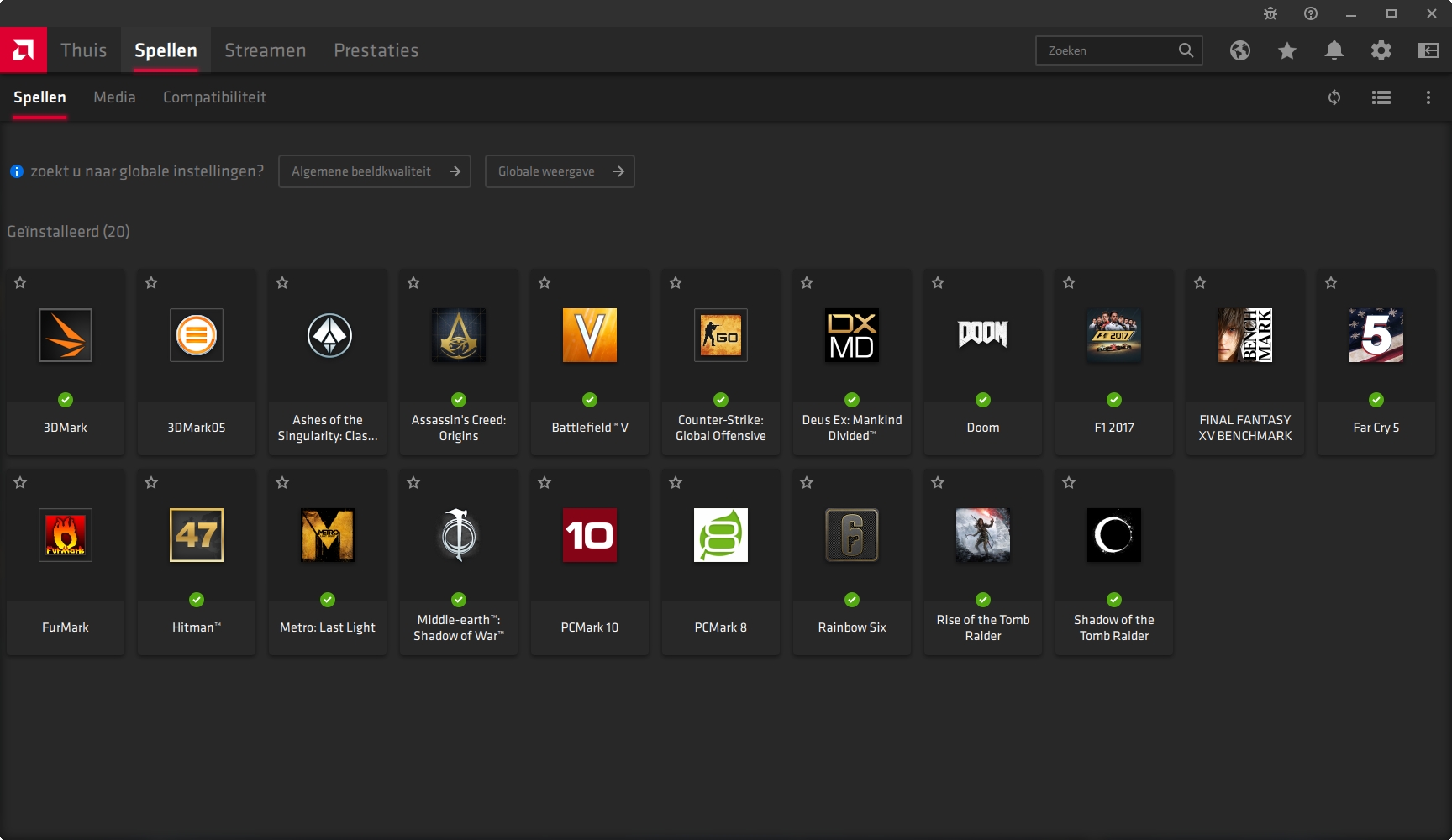The image size is (1452, 840).
Task: Open FINAL FANTASY XV BENCHMARK tile
Action: coord(1245,362)
